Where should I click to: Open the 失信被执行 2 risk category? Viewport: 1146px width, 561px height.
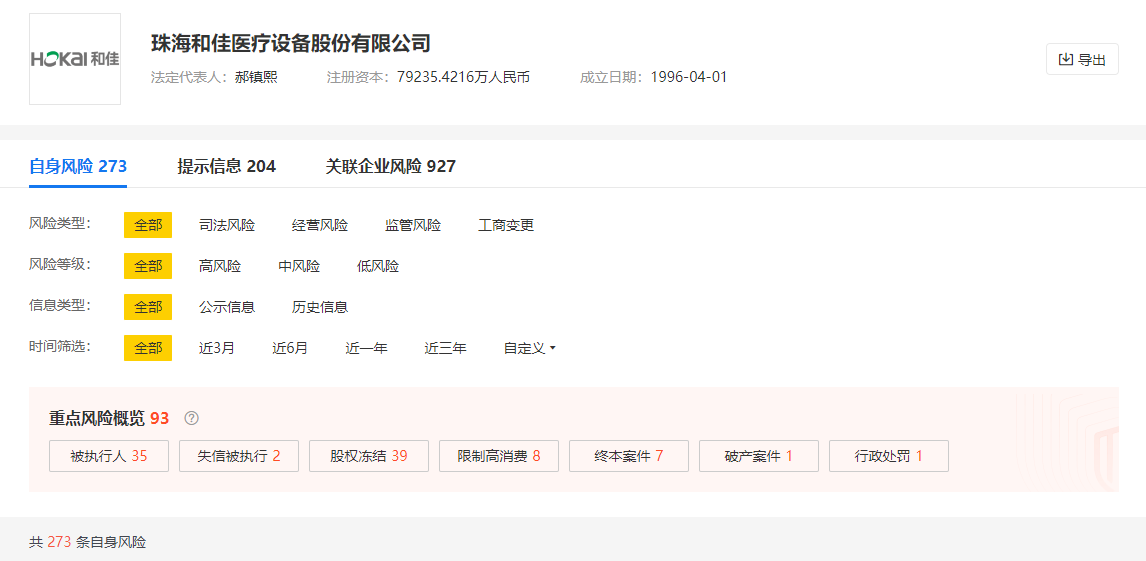click(x=239, y=456)
